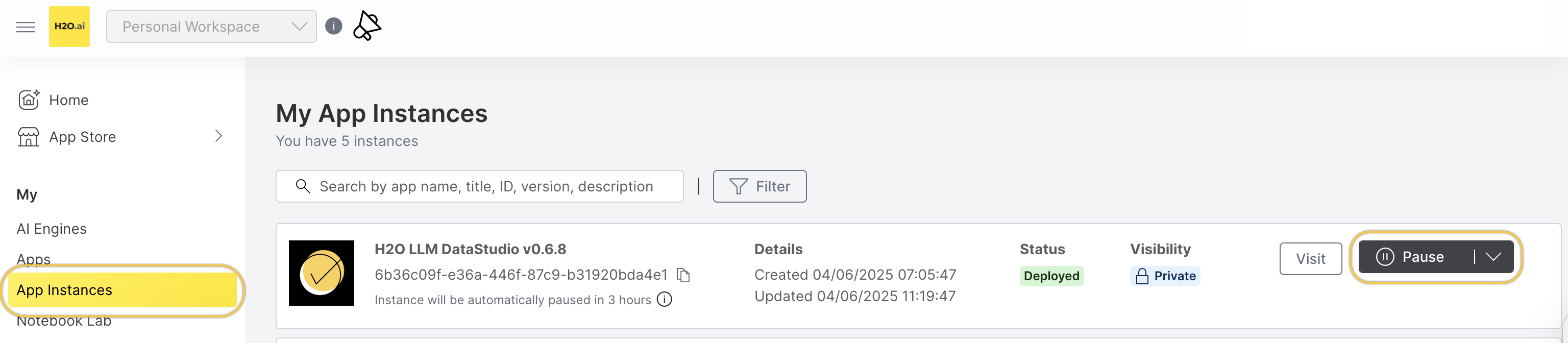The image size is (1568, 343).
Task: Open the hamburger navigation menu
Action: click(x=25, y=26)
